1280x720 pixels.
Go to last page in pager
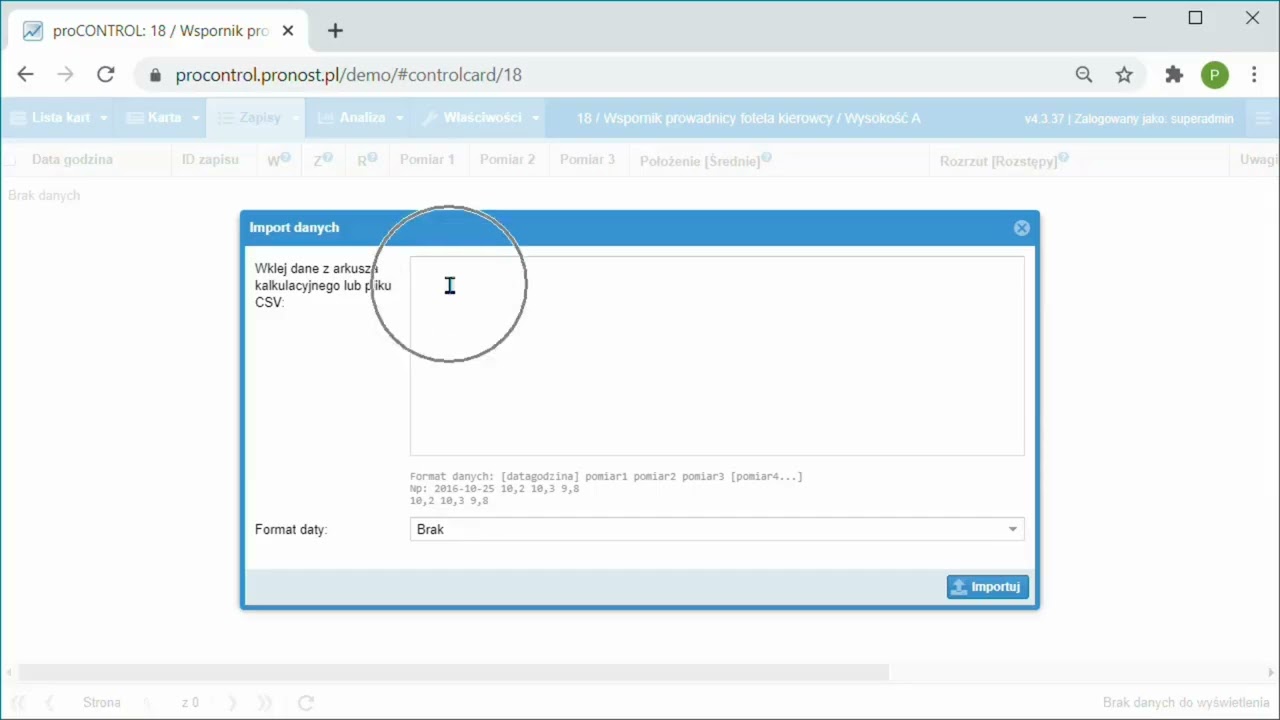[265, 703]
